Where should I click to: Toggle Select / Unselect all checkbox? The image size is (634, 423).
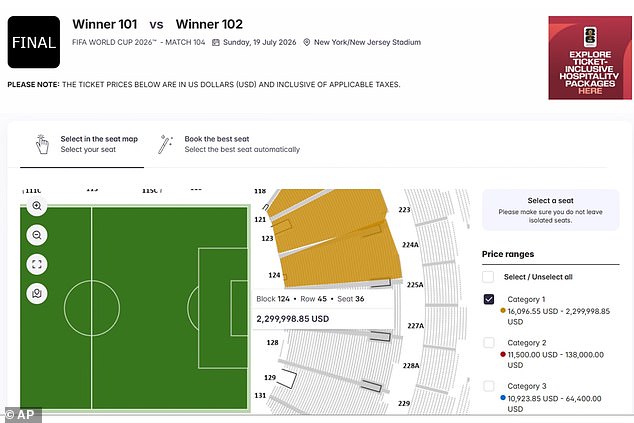488,277
